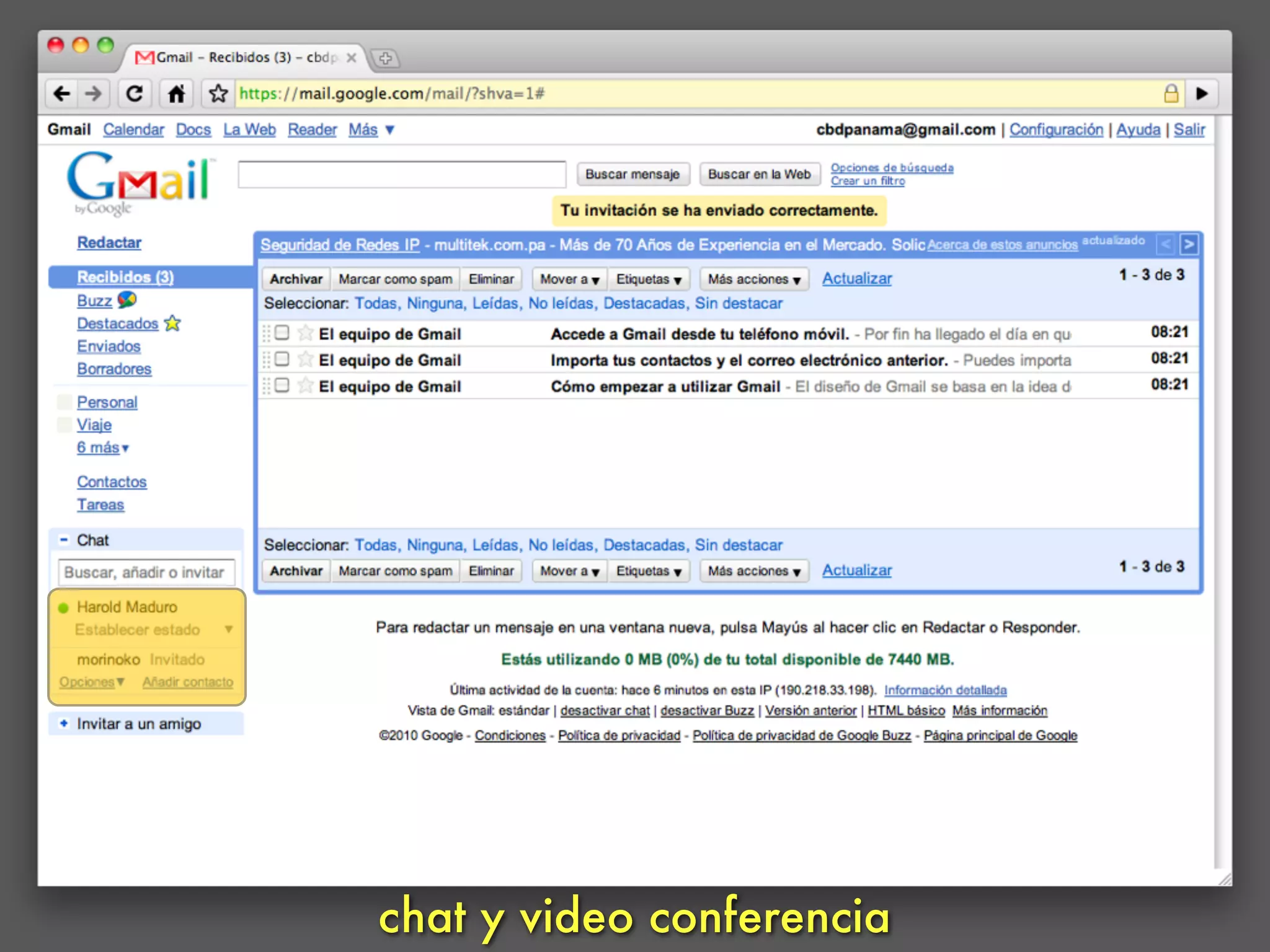The height and width of the screenshot is (952, 1270).
Task: Open bottom 'Más acciones' dropdown
Action: (x=754, y=571)
